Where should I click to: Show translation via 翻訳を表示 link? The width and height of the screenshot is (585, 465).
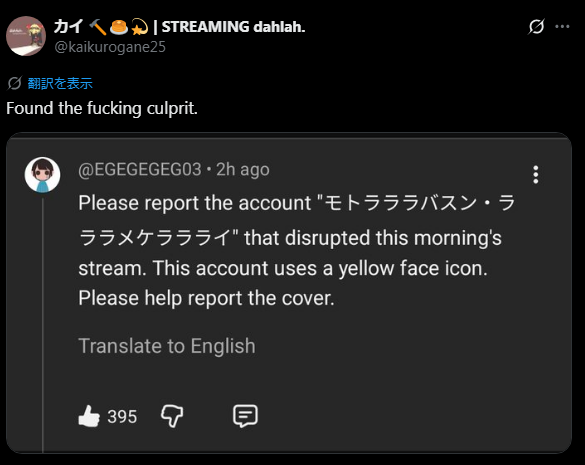(60, 83)
